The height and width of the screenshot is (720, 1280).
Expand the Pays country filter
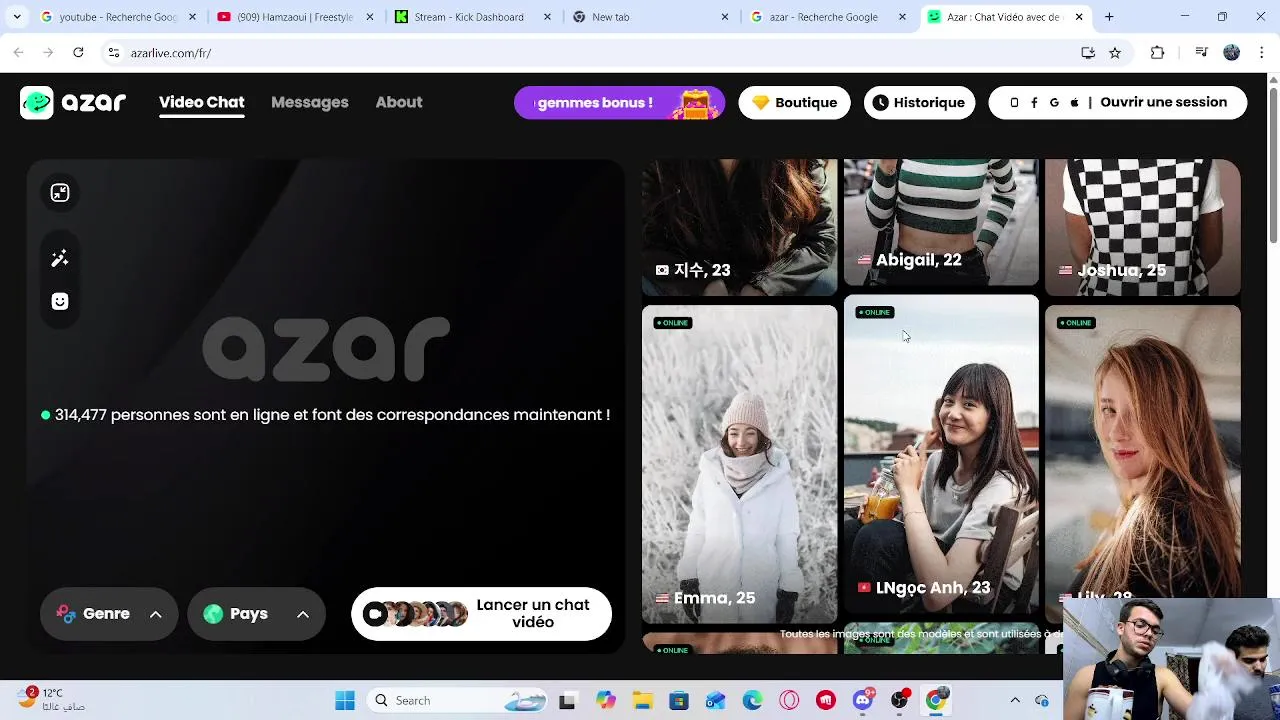tap(256, 614)
